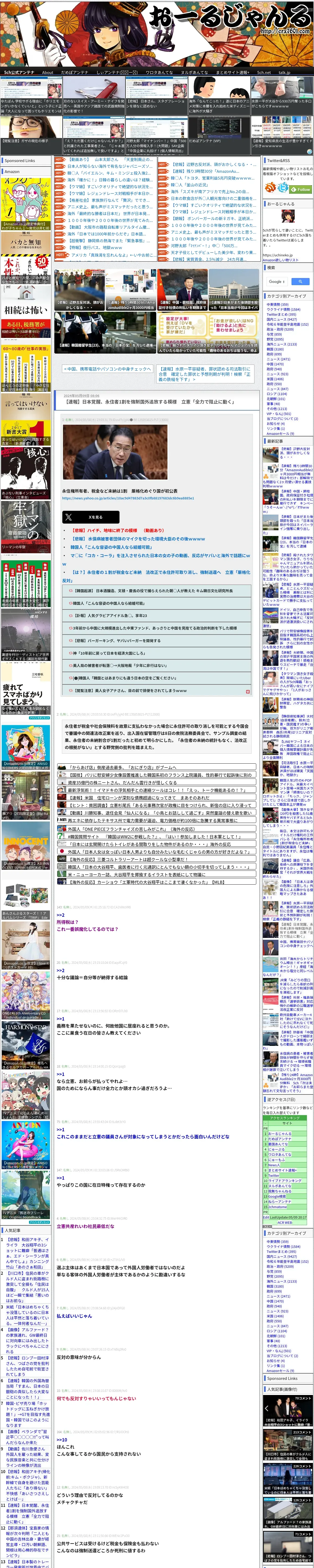
Task: Open the だめぽアンテナ nav item
Action: pyautogui.click(x=74, y=72)
